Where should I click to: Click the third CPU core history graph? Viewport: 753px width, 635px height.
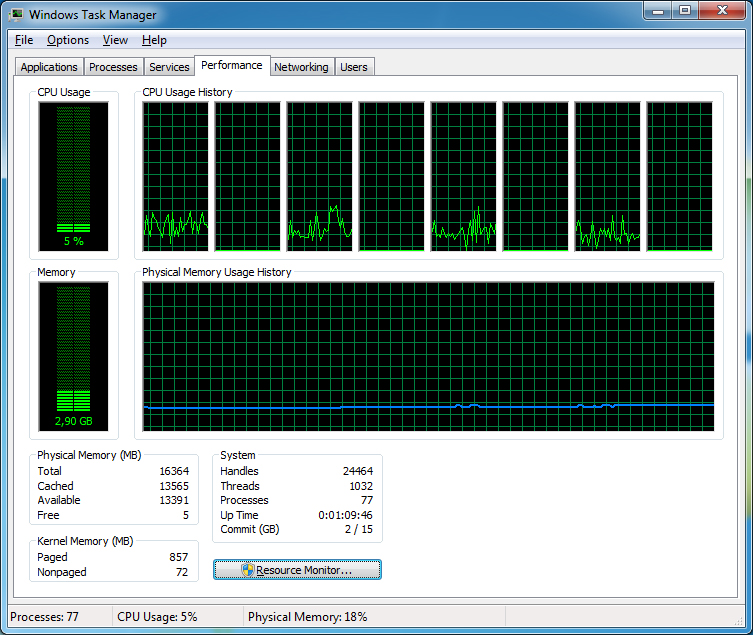click(x=320, y=176)
